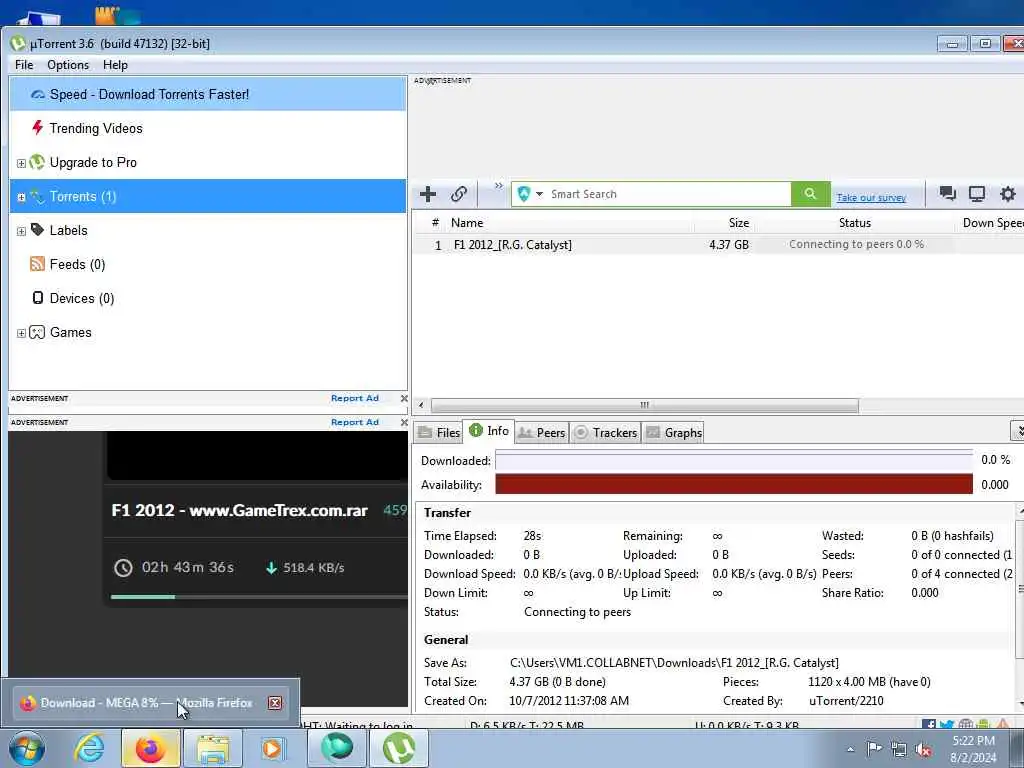Viewport: 1024px width, 768px height.
Task: Expand the Labels tree node
Action: click(21, 231)
